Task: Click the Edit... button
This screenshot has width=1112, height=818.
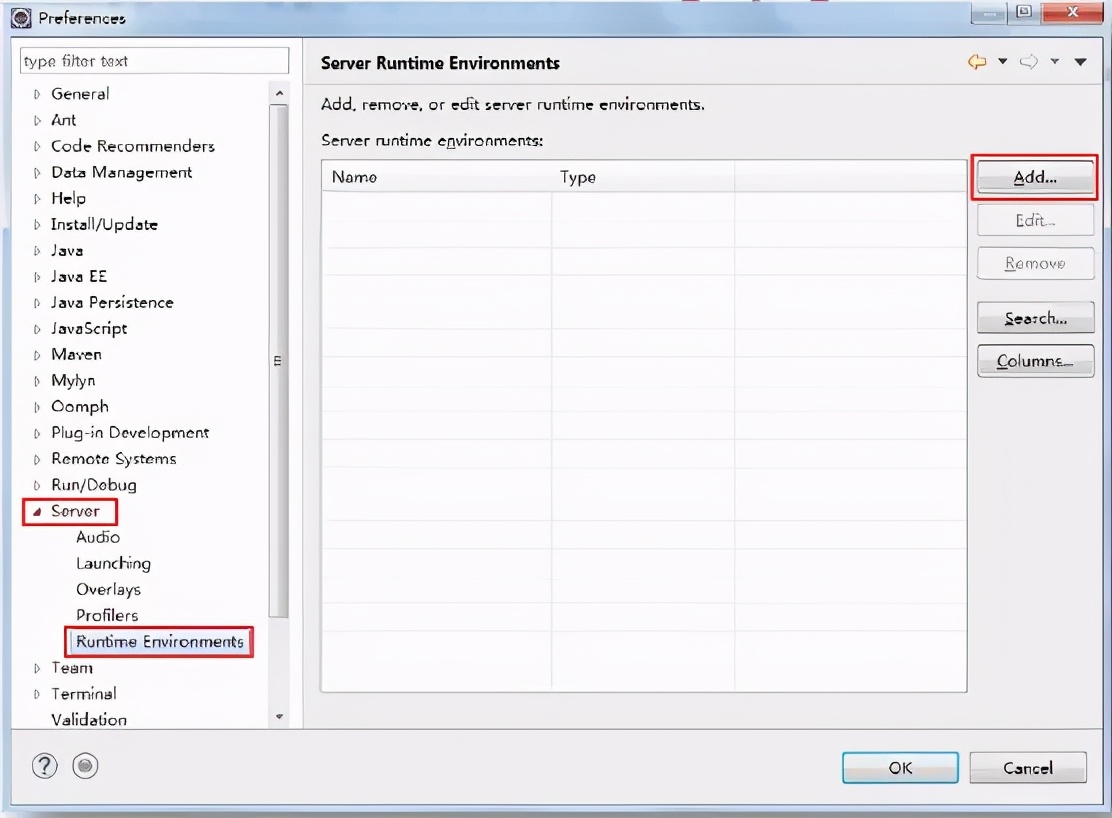Action: click(1035, 221)
